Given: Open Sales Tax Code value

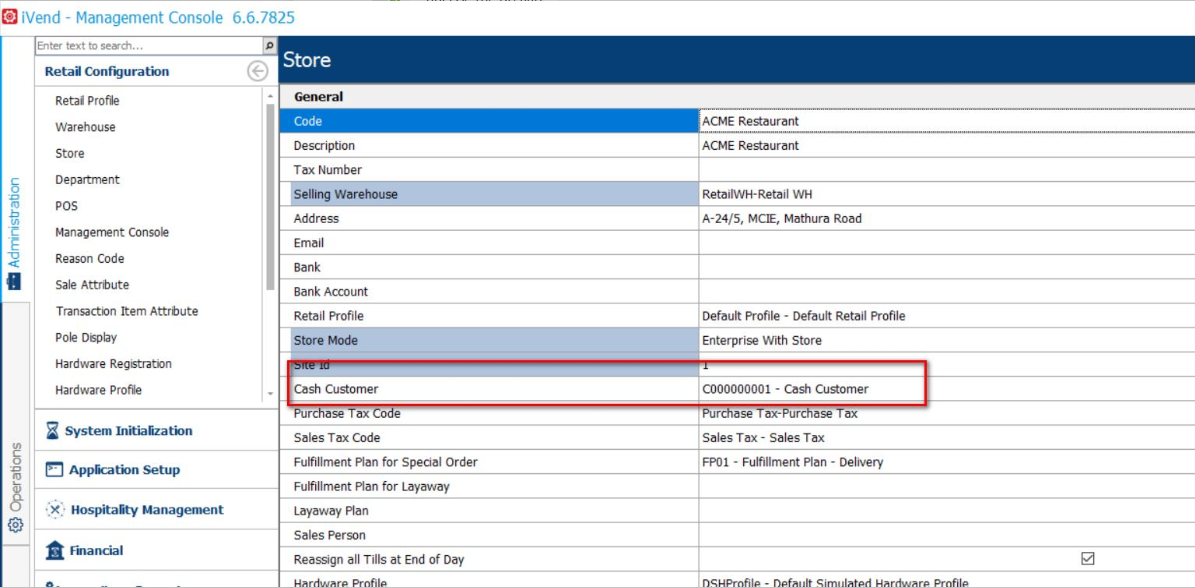Looking at the screenshot, I should (947, 438).
